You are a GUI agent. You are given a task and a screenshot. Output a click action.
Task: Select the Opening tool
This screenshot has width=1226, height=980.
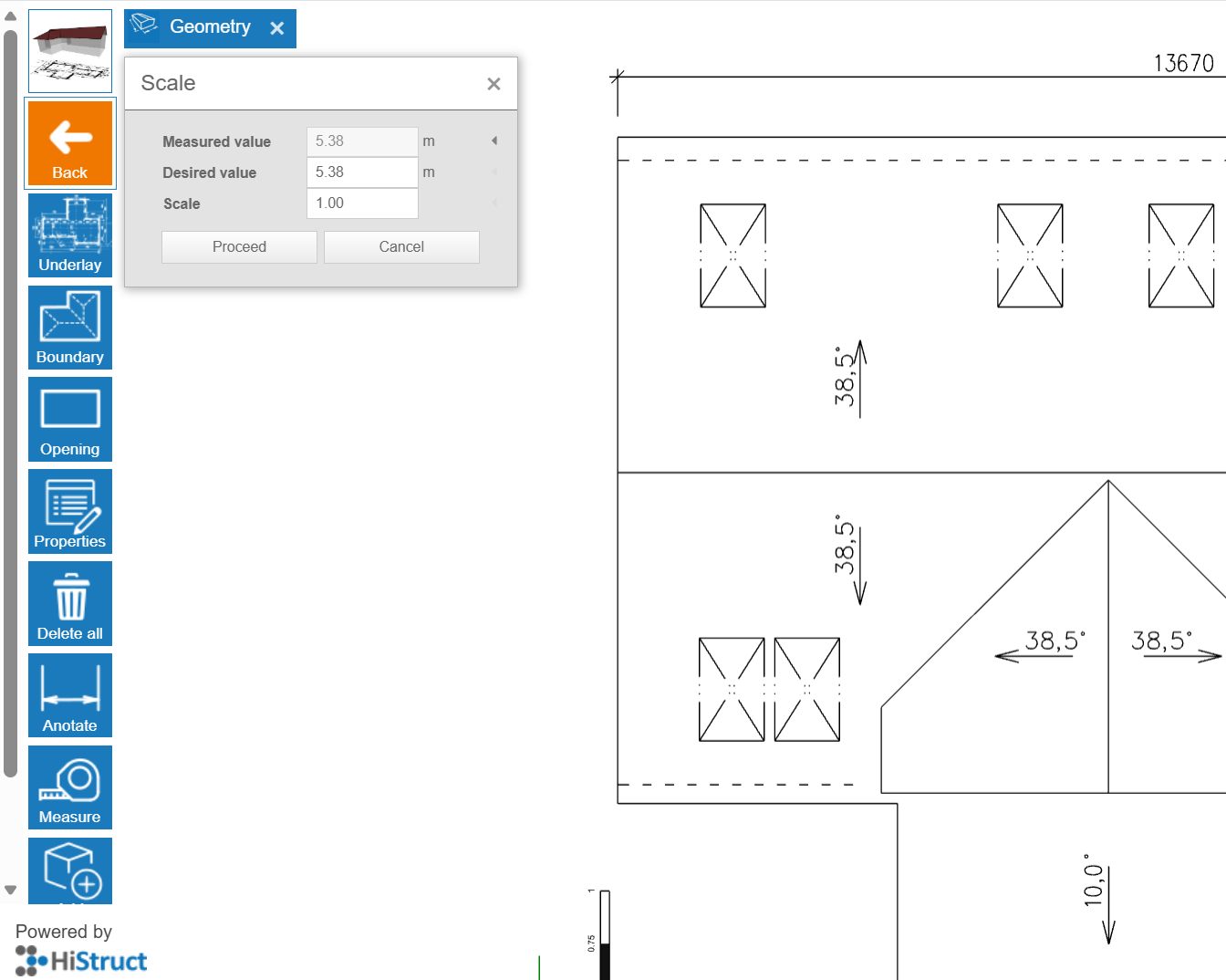pyautogui.click(x=70, y=419)
